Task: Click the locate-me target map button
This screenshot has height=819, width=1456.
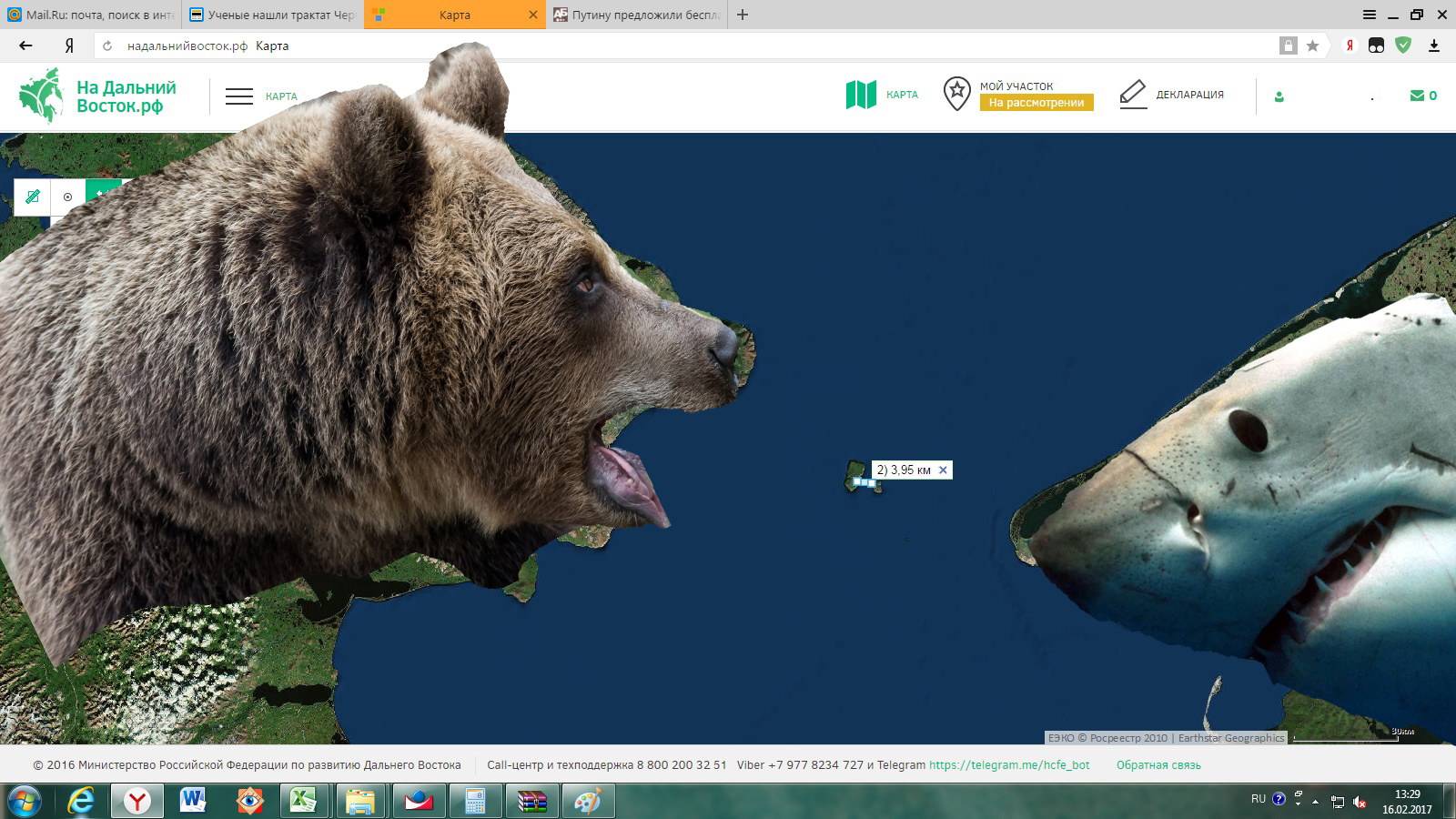Action: coord(68,197)
